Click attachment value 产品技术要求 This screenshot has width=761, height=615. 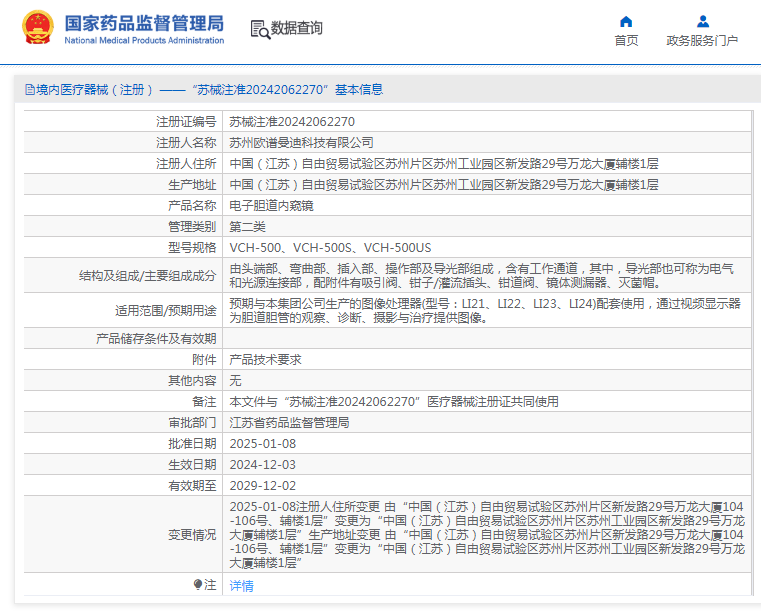tap(265, 360)
